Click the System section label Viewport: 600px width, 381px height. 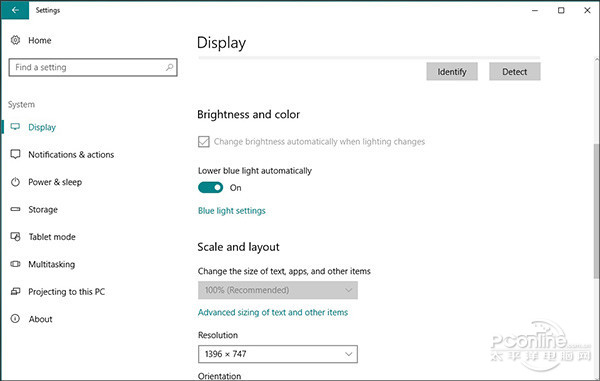pyautogui.click(x=21, y=104)
